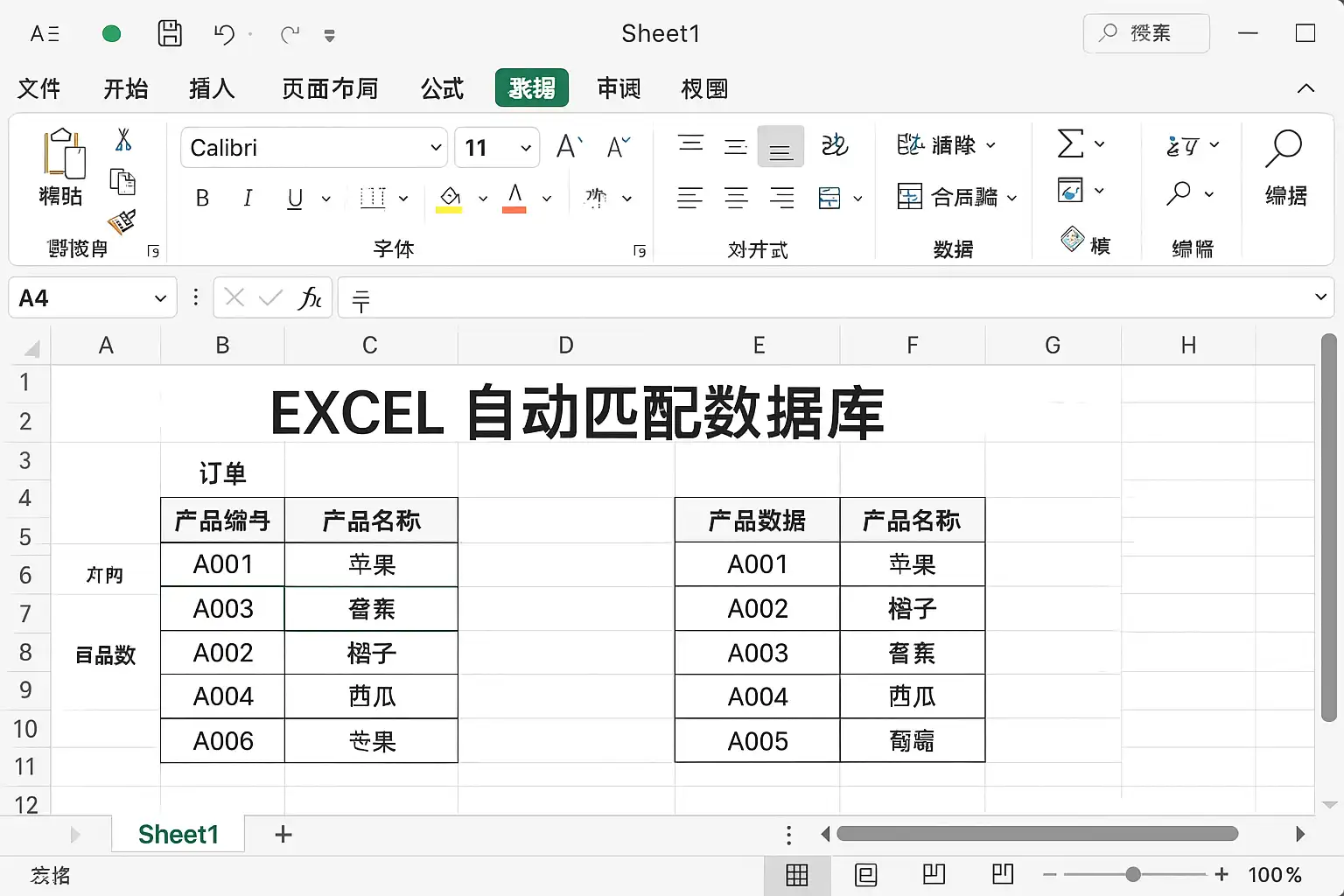Select the Page Break Preview view icon
The width and height of the screenshot is (1344, 896).
point(934,874)
